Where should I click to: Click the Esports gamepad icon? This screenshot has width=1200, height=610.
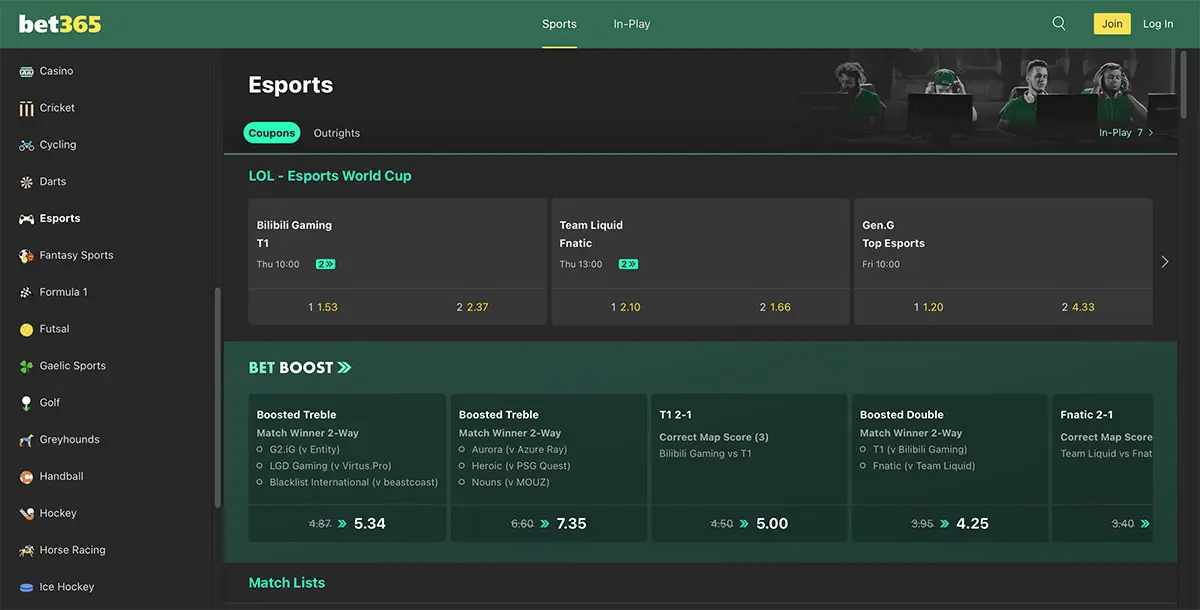click(x=27, y=218)
